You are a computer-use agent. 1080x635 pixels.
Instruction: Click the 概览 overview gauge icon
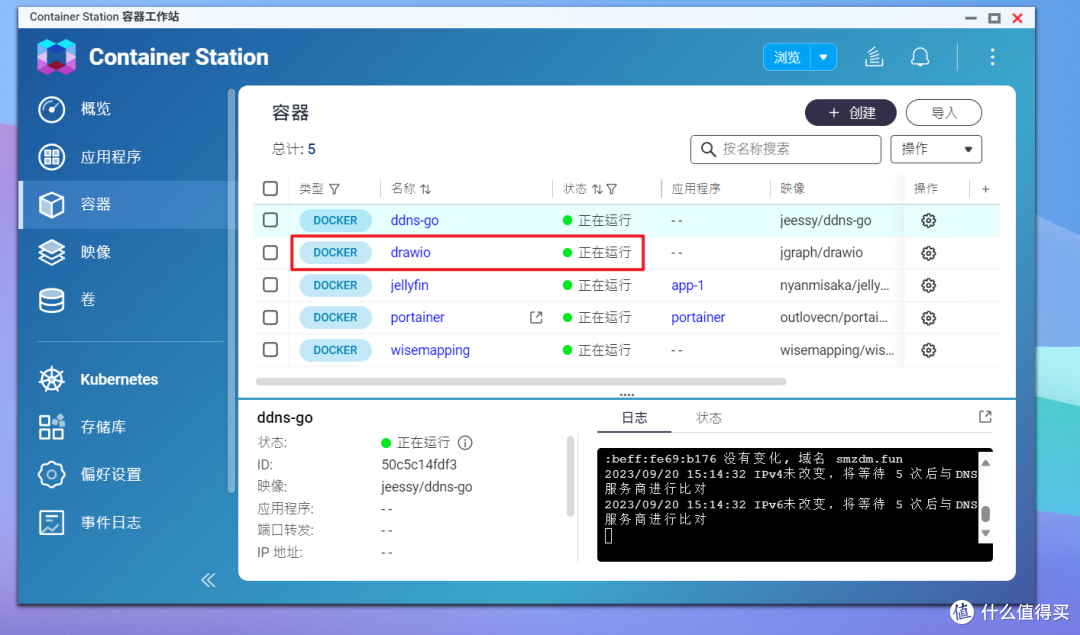click(52, 109)
